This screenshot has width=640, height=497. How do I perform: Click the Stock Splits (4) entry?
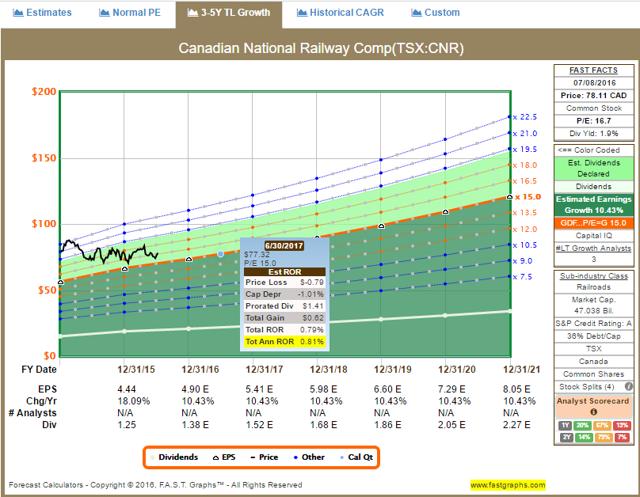click(587, 386)
